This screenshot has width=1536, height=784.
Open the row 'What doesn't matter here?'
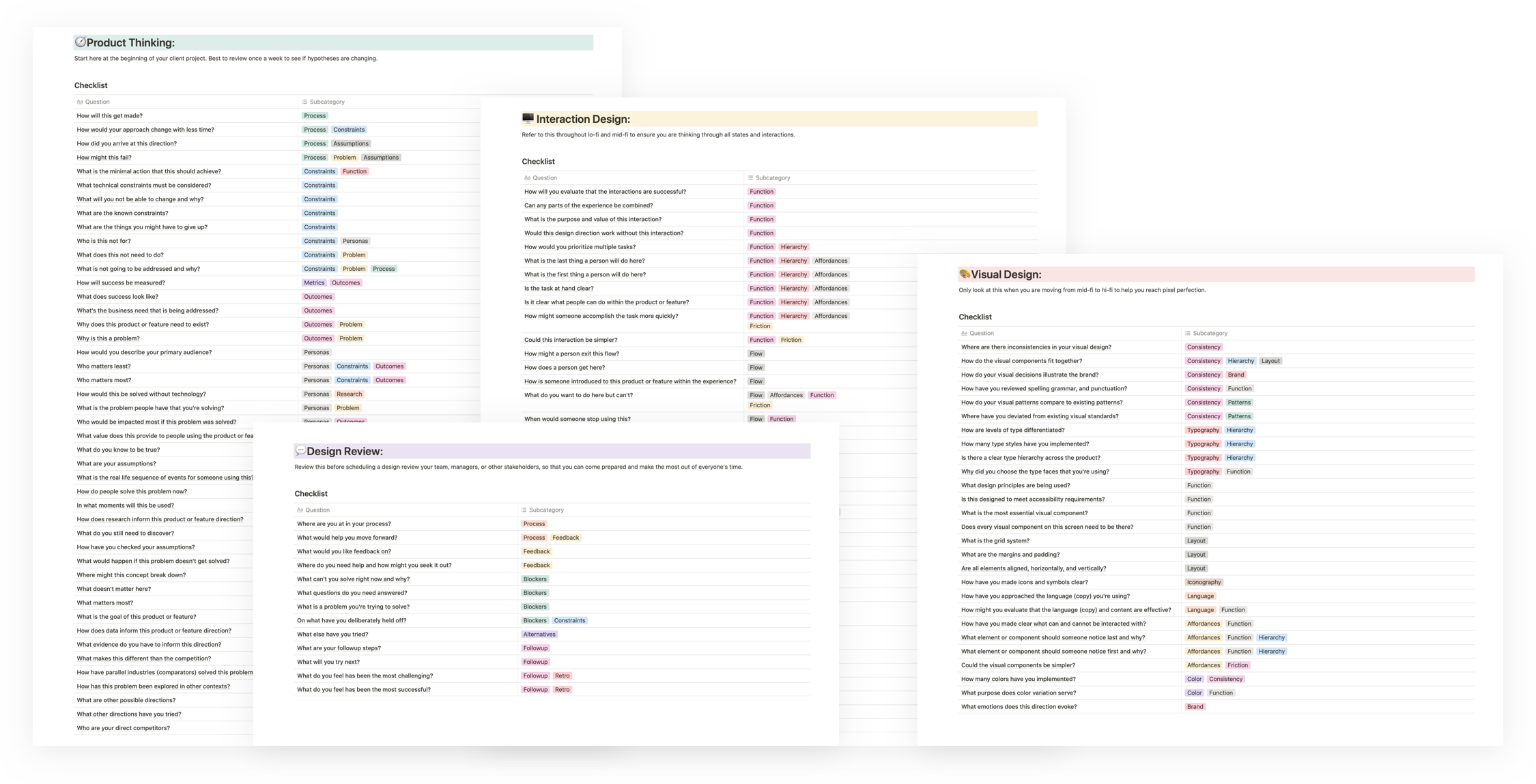114,589
